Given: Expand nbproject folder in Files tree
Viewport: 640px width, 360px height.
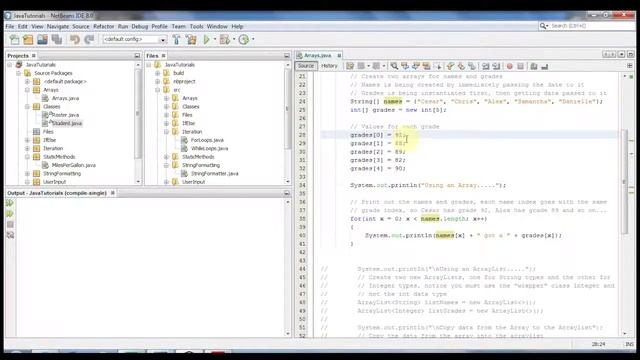Looking at the screenshot, I should click(158, 81).
